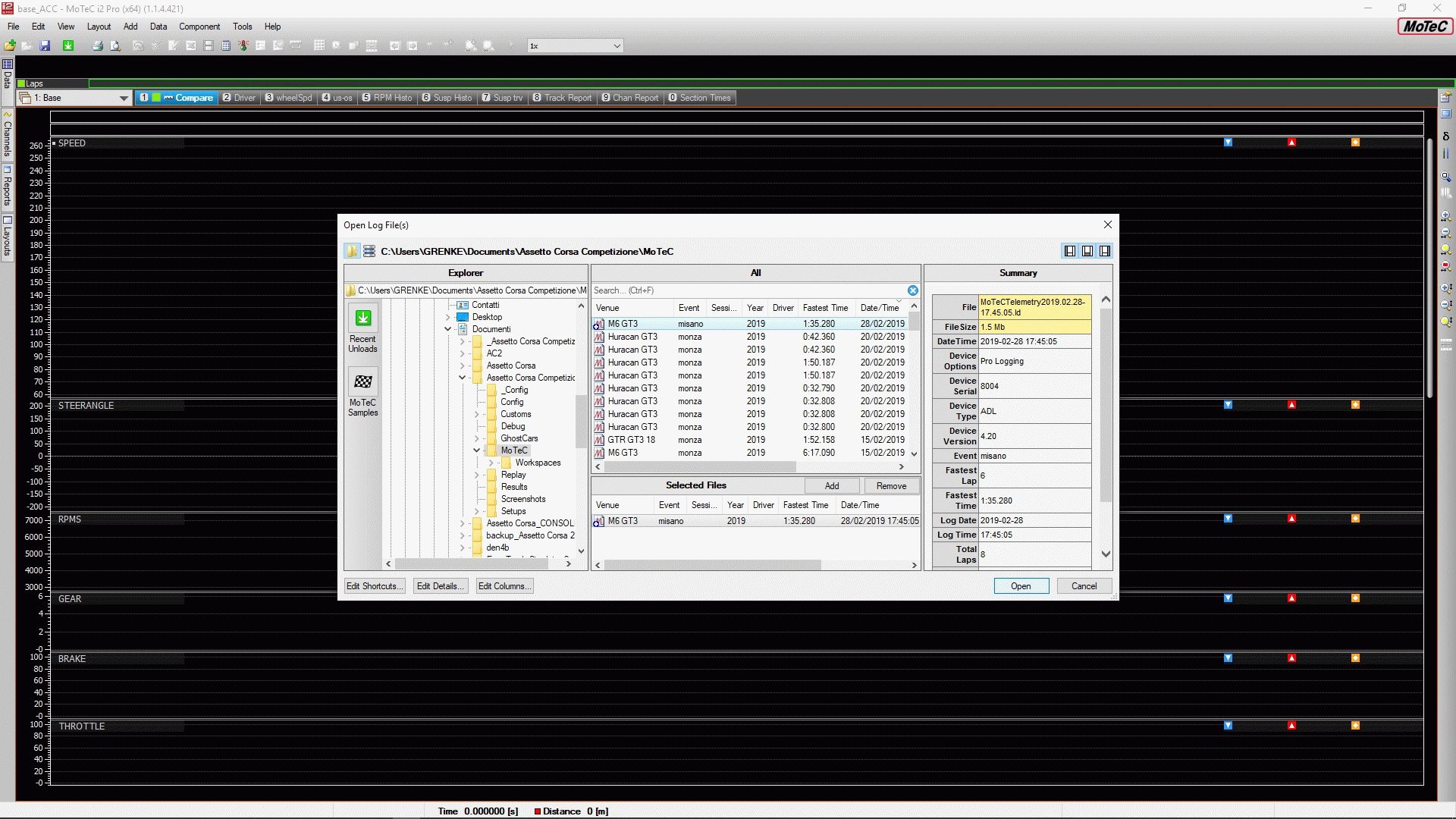Click the blue floppy Save icon
Image resolution: width=1456 pixels, height=819 pixels.
coord(45,46)
